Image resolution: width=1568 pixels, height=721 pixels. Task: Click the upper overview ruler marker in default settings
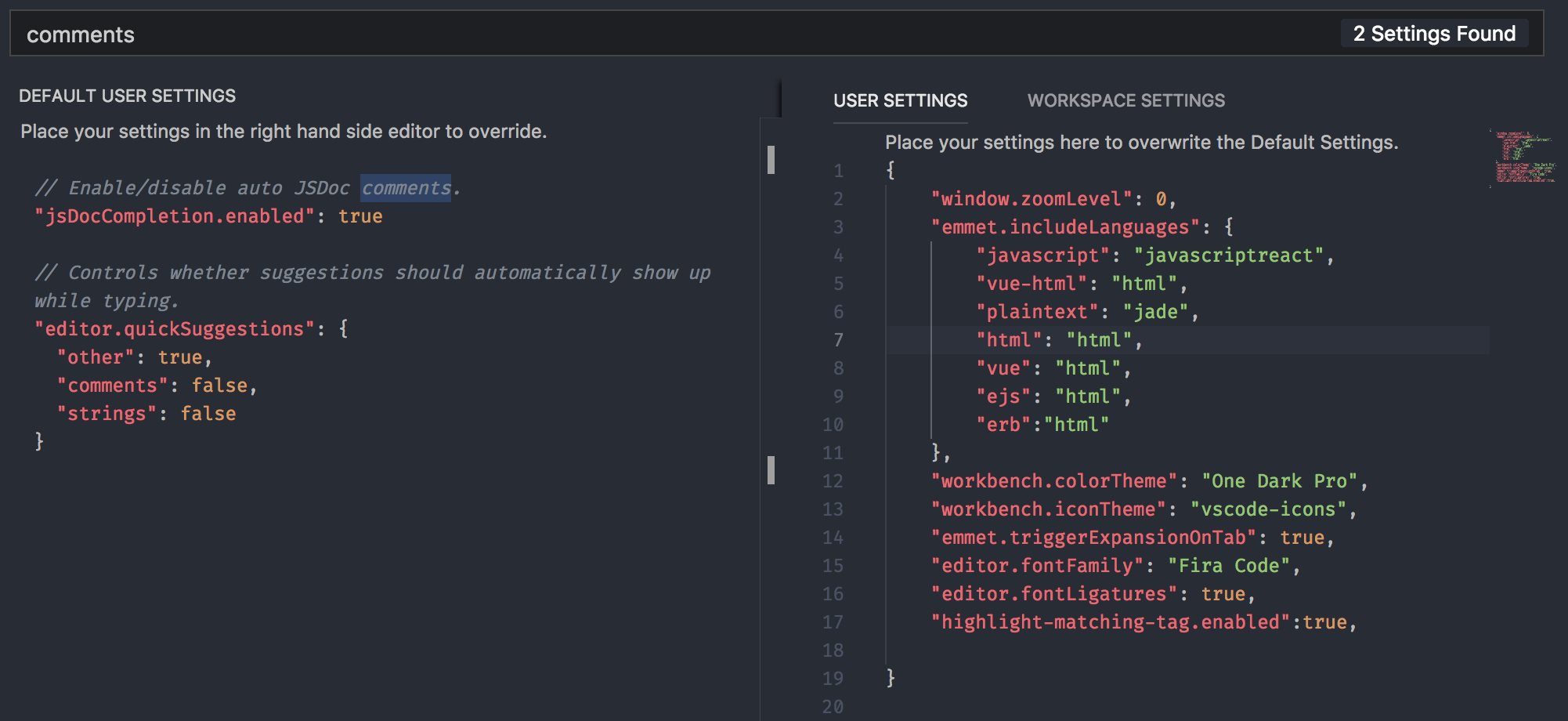tap(771, 160)
